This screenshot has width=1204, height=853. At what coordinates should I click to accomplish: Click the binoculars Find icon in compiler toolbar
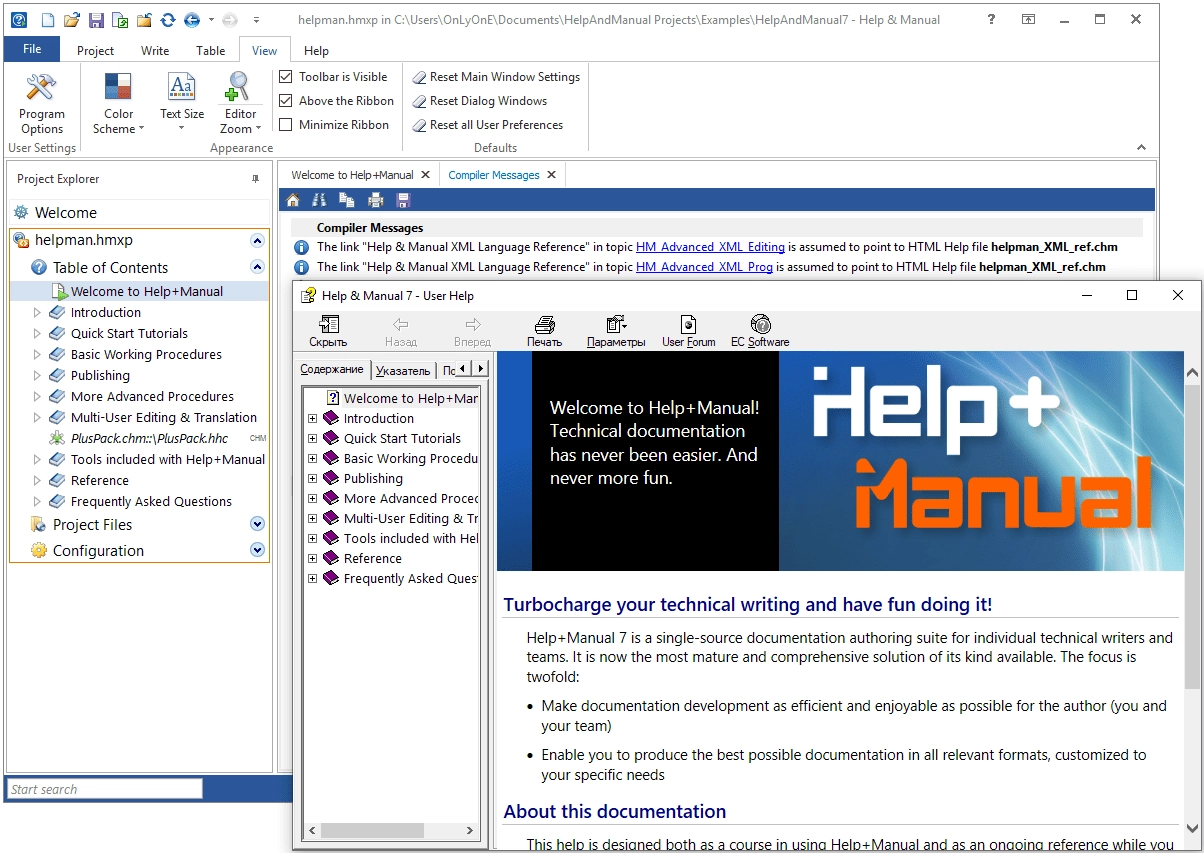click(x=320, y=200)
